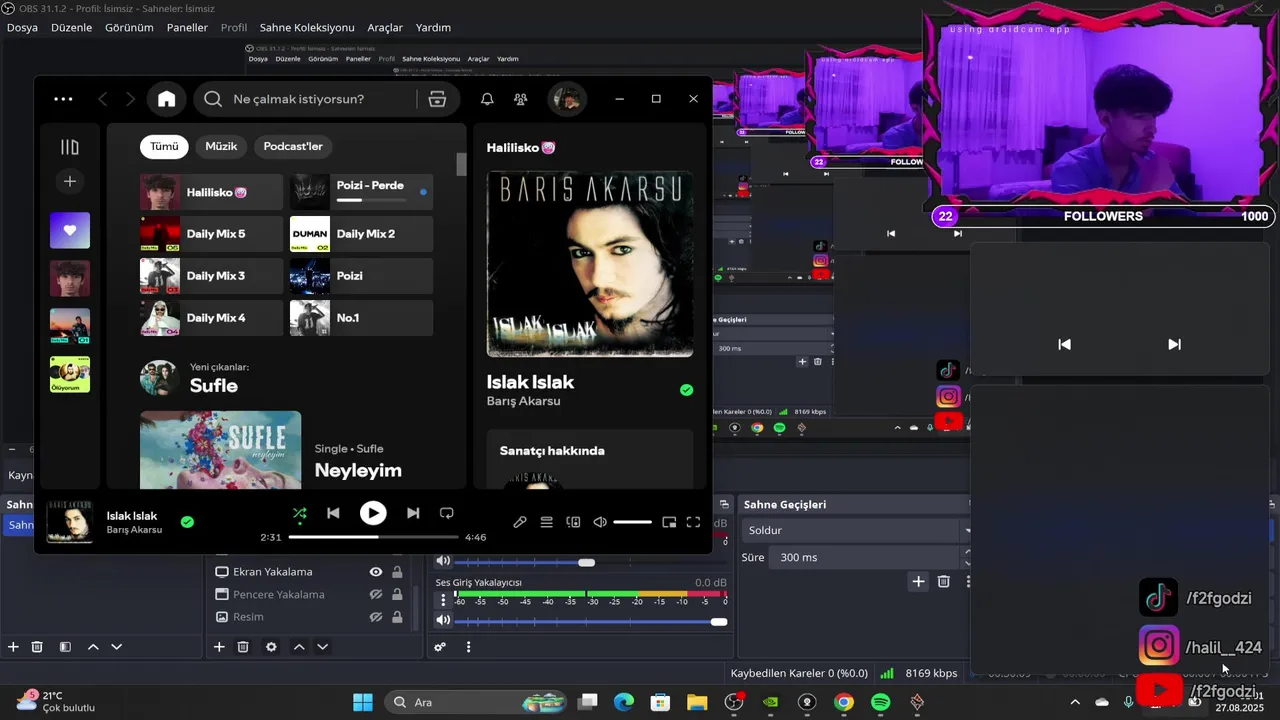Image resolution: width=1280 pixels, height=720 pixels.
Task: Open Spotify friend activity icon
Action: point(521,99)
